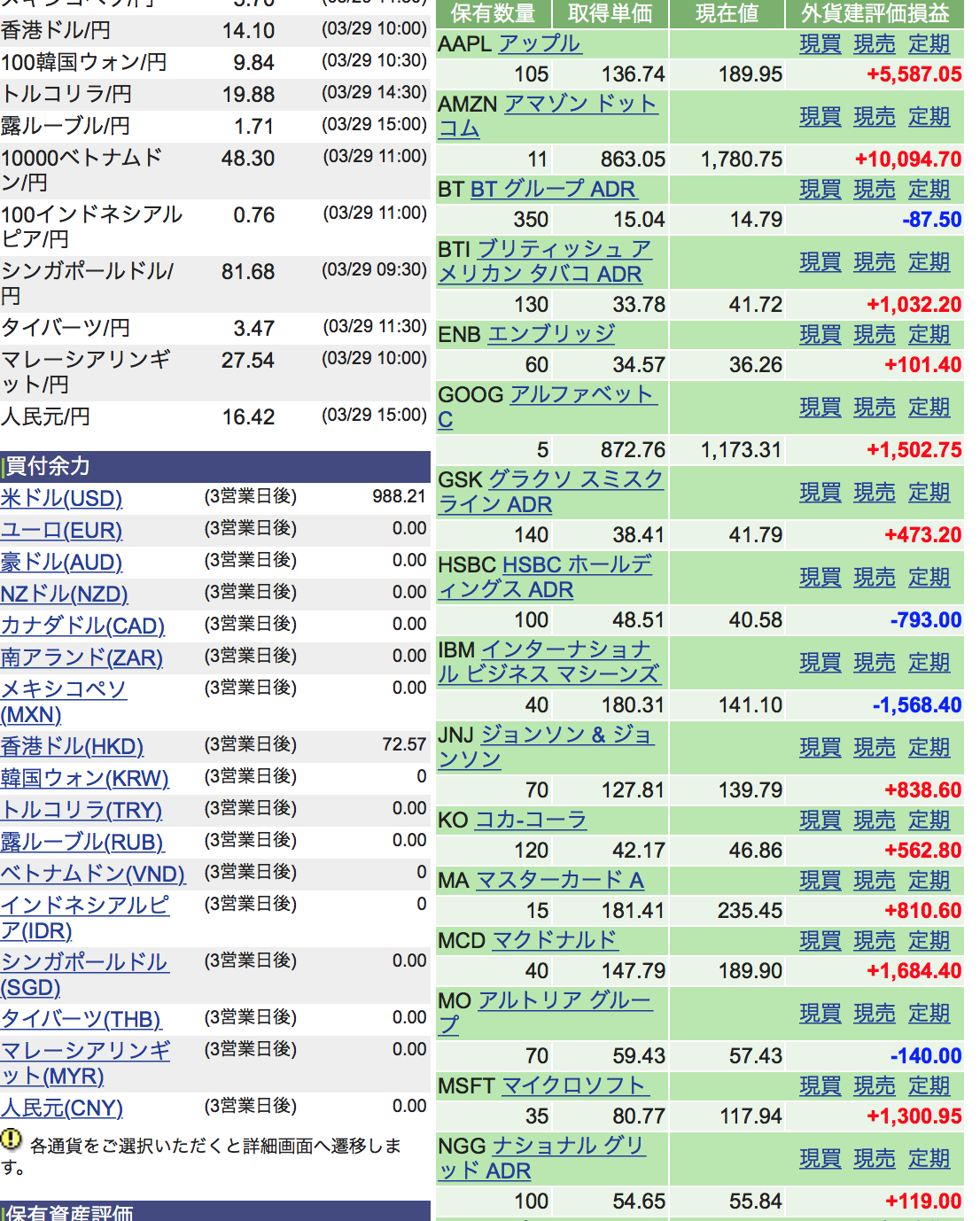Click 現買 in the KO コカ-コーラ row
This screenshot has width=980, height=1221.
pyautogui.click(x=820, y=820)
